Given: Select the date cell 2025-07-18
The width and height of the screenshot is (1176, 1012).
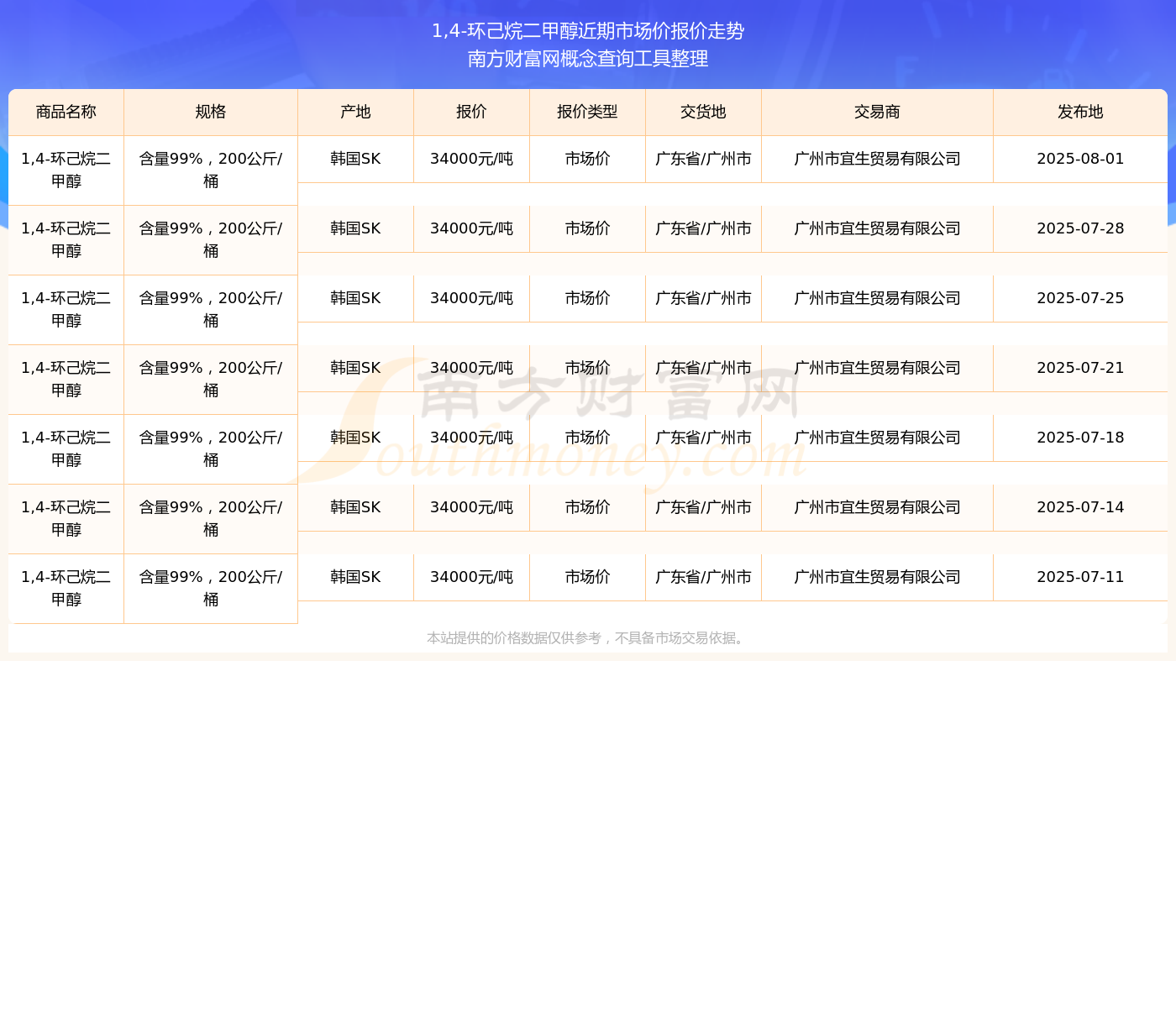Looking at the screenshot, I should coord(1080,438).
